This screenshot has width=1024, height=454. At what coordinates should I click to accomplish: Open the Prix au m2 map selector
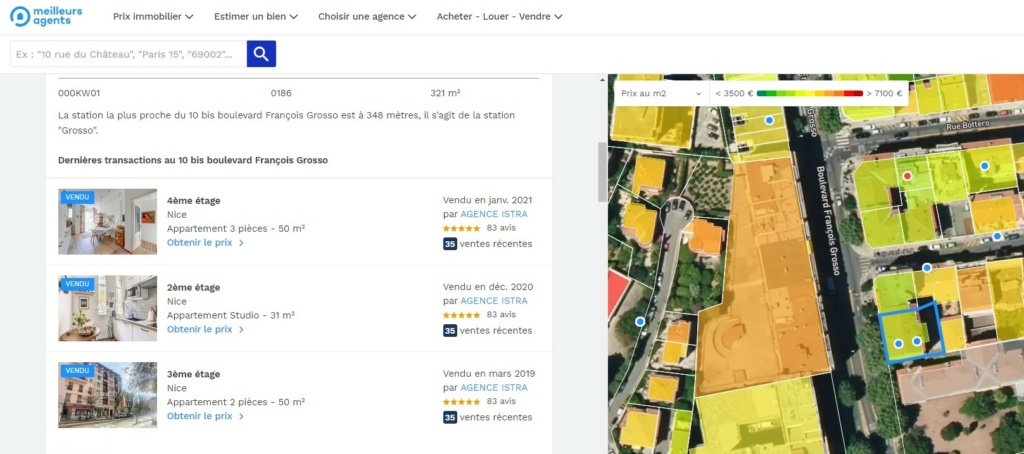(x=661, y=93)
